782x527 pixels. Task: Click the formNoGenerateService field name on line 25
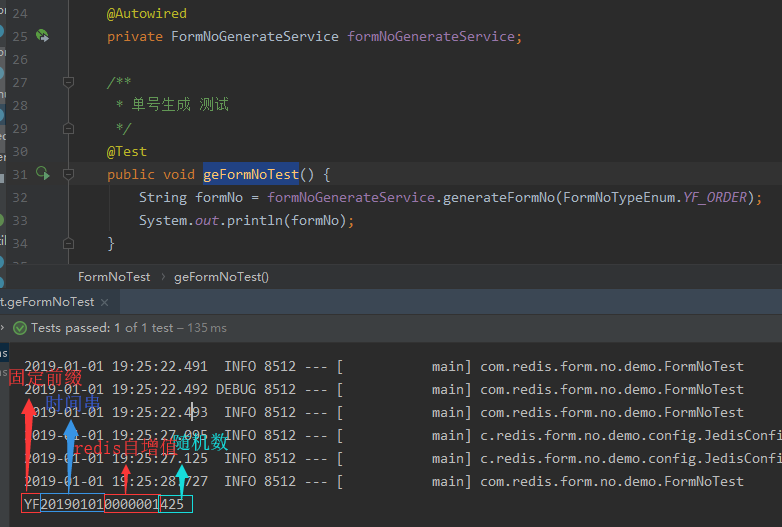[x=431, y=36]
